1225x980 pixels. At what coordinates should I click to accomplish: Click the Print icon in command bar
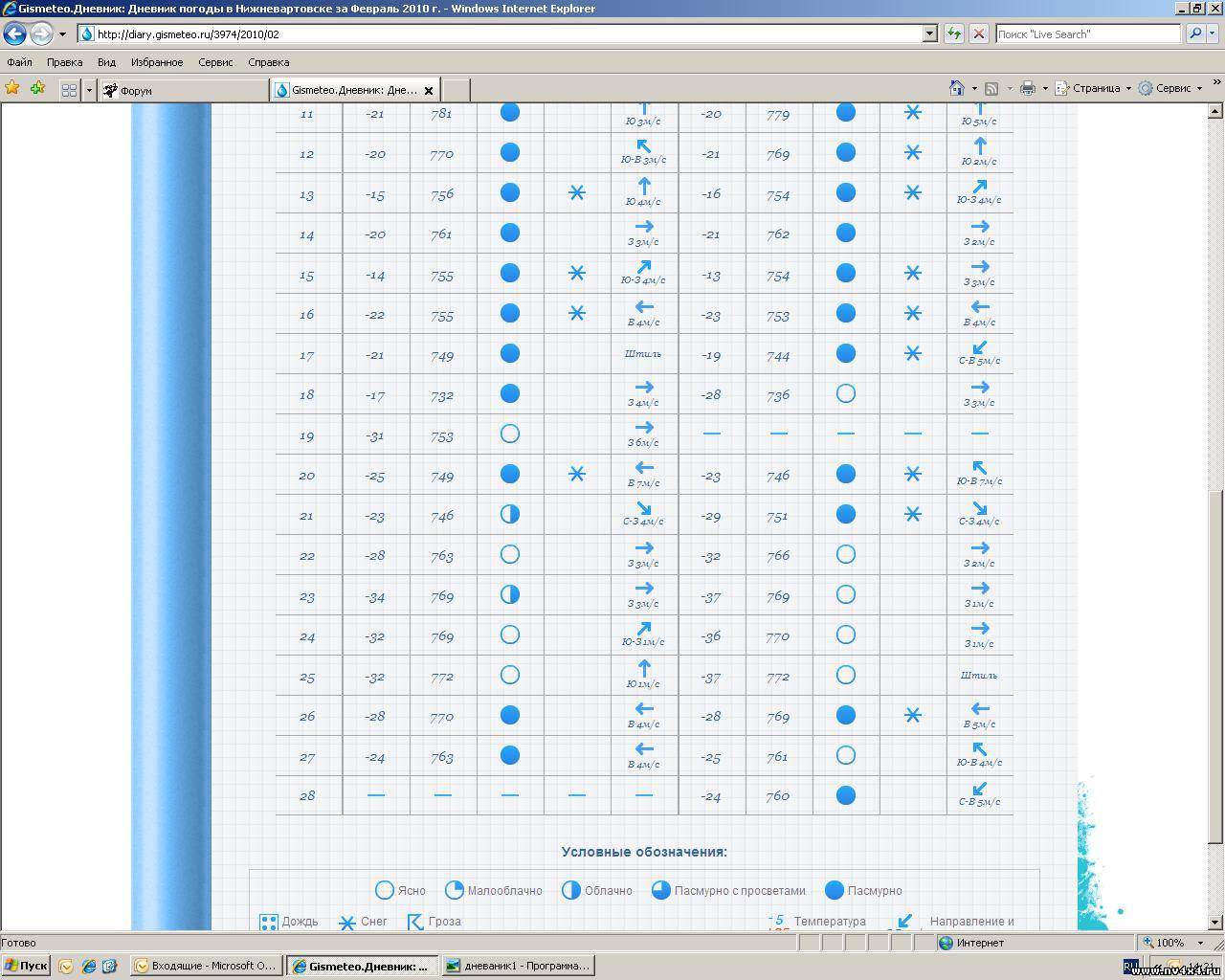click(x=1028, y=88)
